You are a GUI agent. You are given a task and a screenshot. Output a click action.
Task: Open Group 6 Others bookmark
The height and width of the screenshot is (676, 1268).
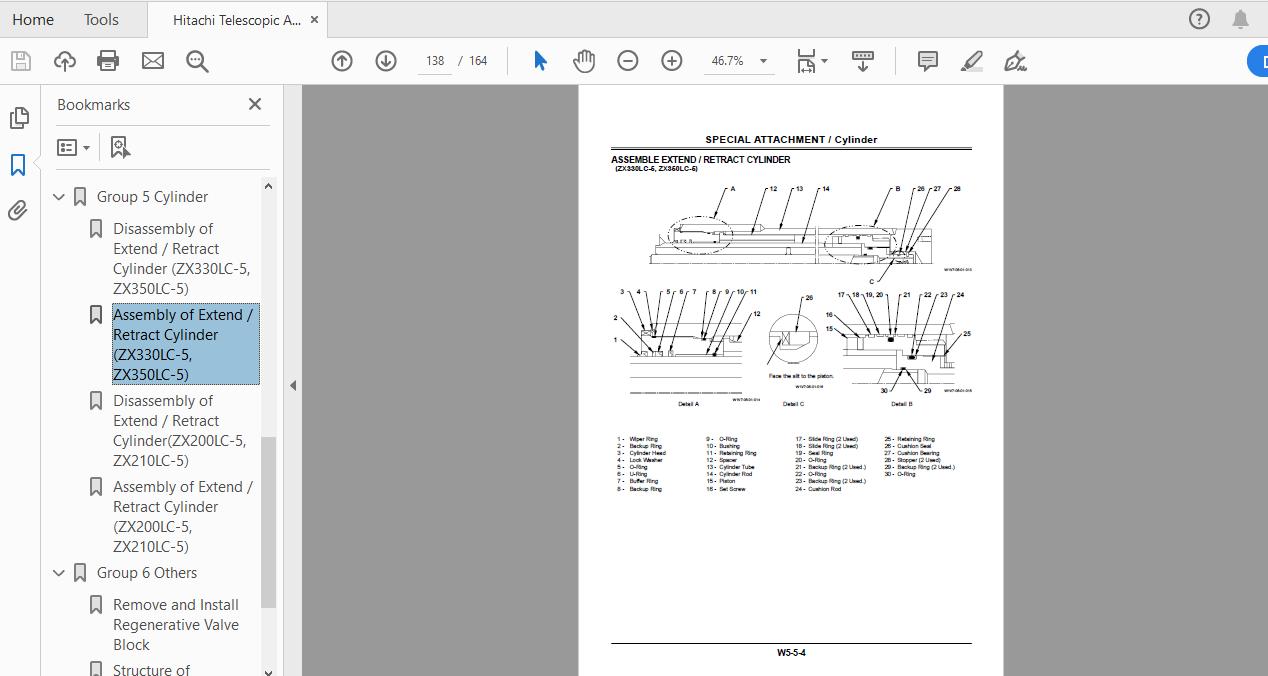[x=147, y=573]
